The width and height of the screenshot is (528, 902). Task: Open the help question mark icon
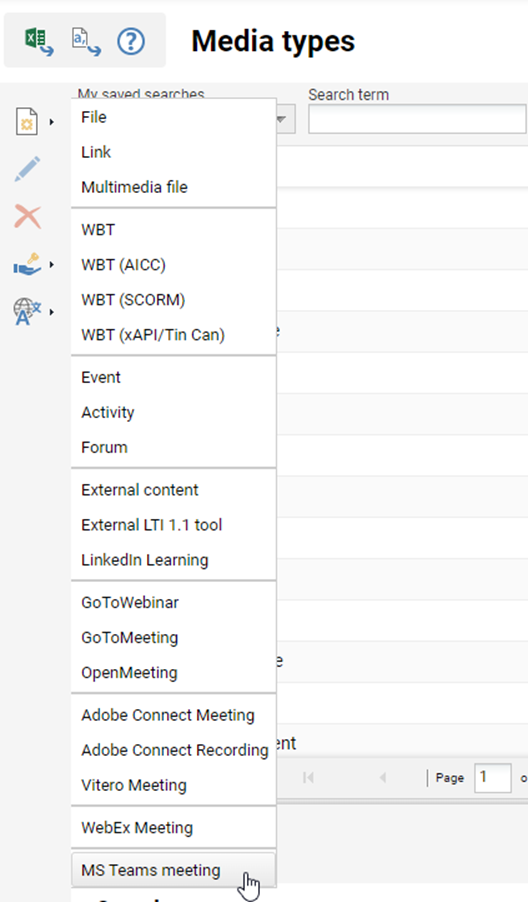(131, 42)
